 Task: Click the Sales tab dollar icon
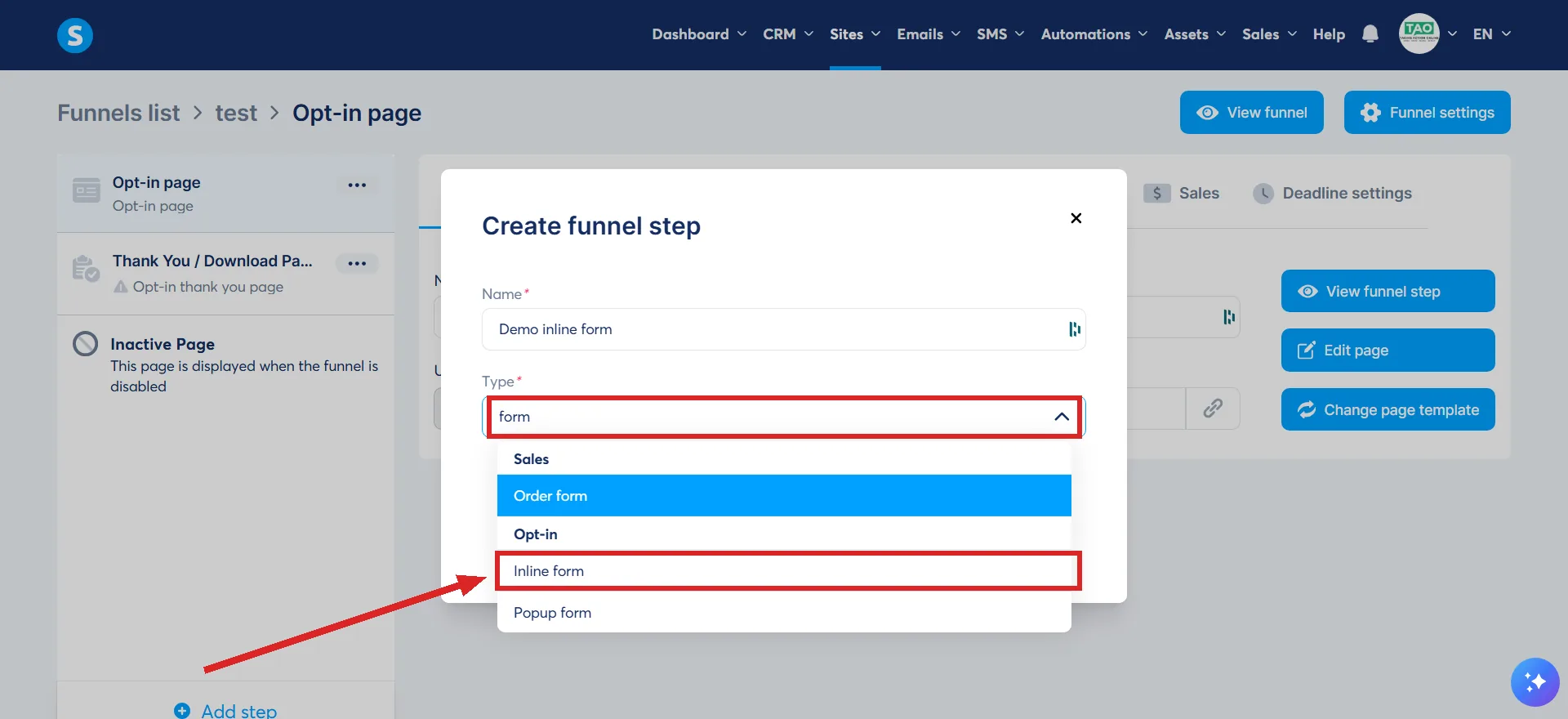click(1157, 194)
